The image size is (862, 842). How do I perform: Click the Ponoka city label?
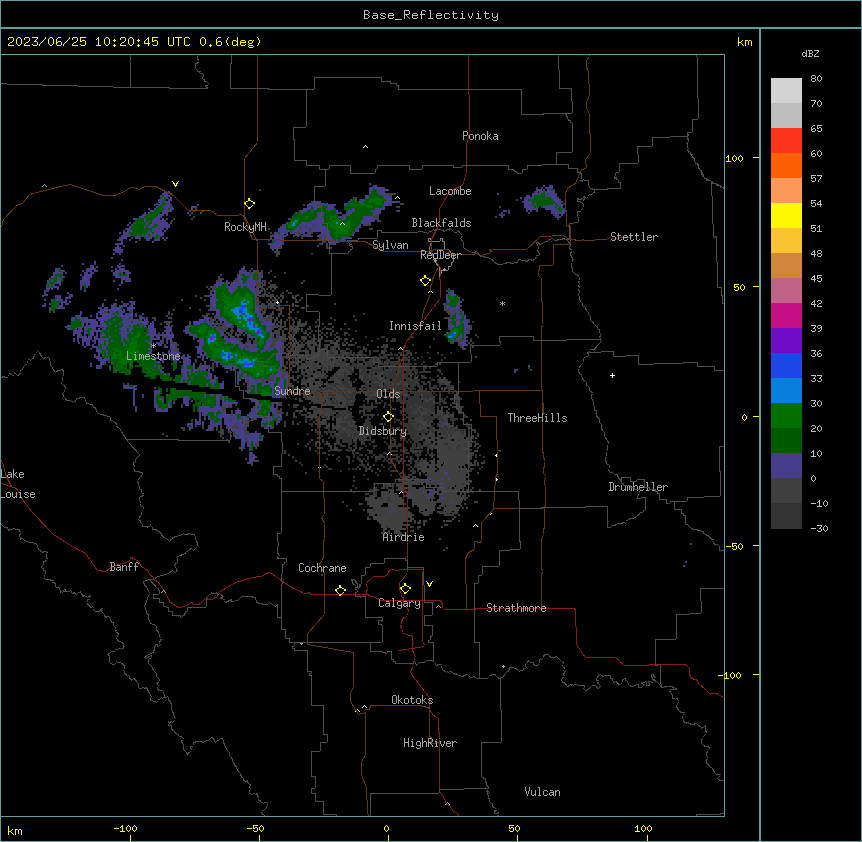[x=480, y=136]
